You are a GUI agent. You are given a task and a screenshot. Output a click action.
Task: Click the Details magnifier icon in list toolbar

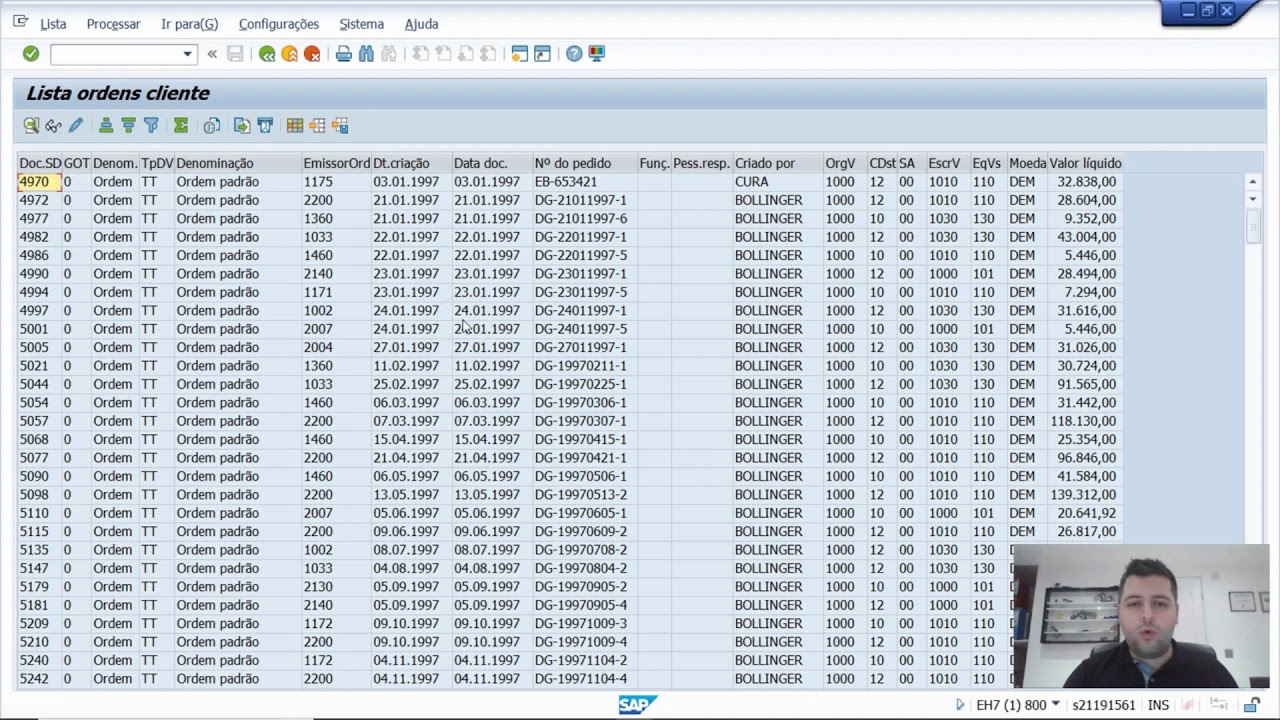click(x=31, y=125)
